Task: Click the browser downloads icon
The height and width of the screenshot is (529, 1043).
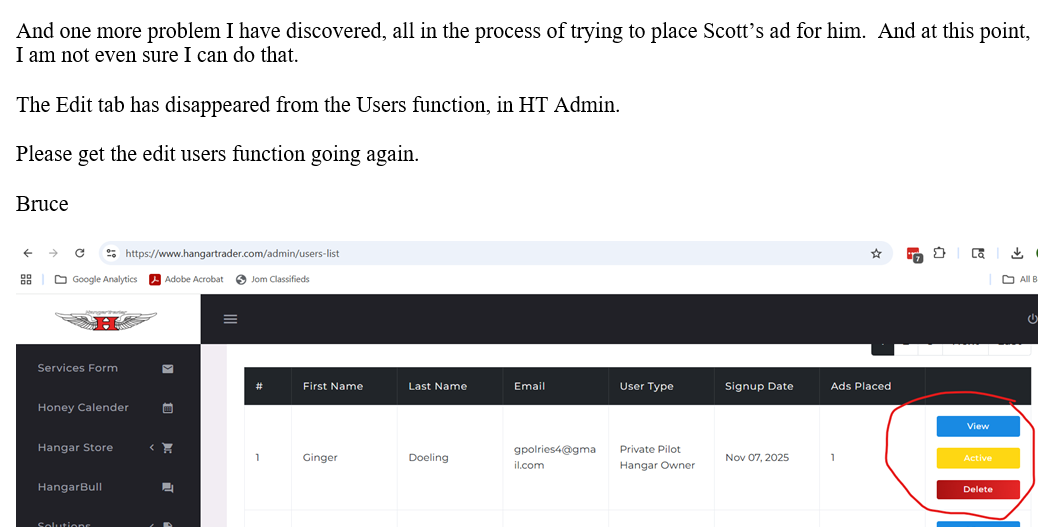Action: [x=1017, y=254]
